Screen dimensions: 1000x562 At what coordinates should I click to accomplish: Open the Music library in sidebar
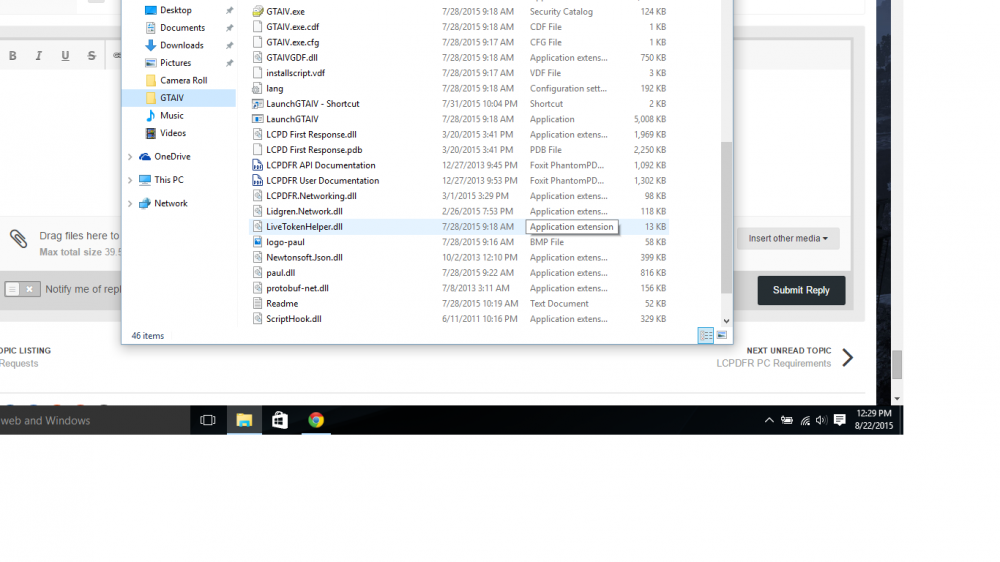click(x=172, y=115)
